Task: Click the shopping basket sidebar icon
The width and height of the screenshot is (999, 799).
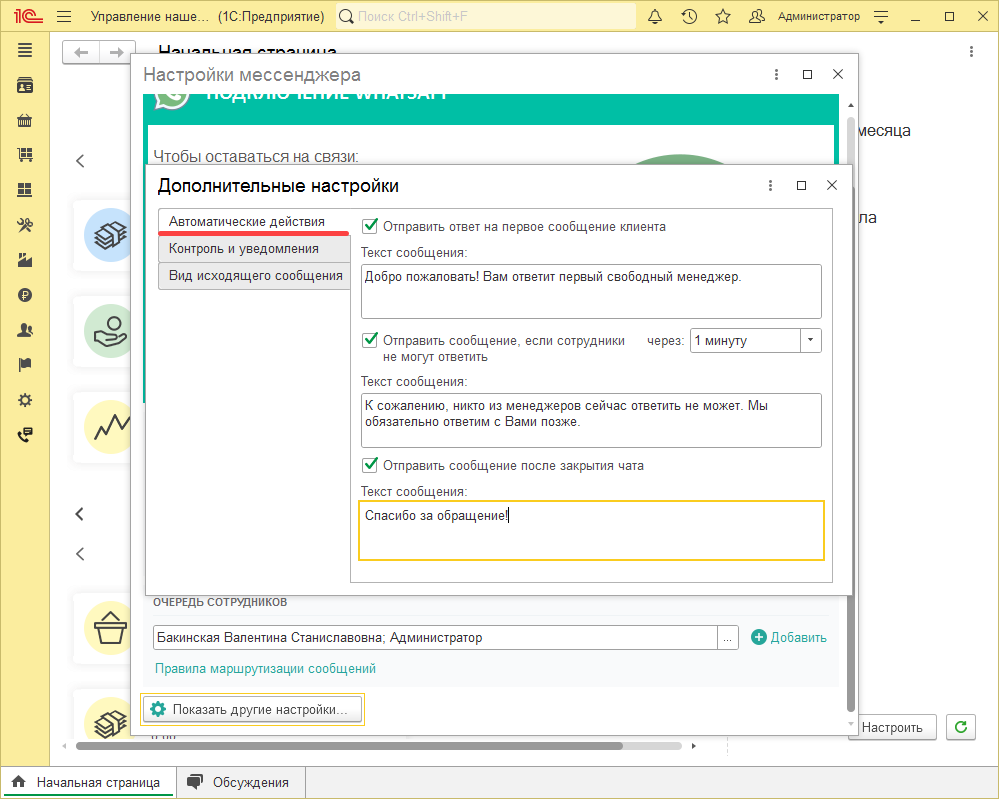Action: (x=25, y=121)
